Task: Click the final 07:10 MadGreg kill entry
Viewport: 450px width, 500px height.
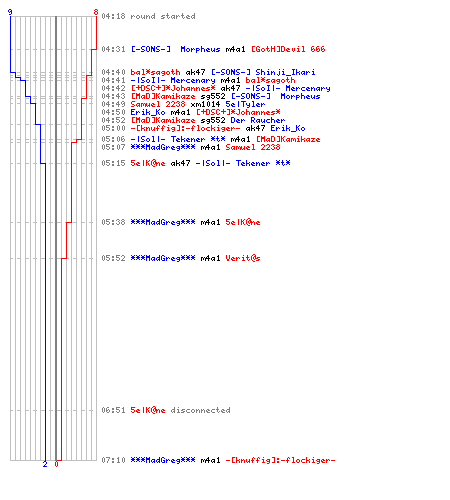Action: click(x=218, y=460)
